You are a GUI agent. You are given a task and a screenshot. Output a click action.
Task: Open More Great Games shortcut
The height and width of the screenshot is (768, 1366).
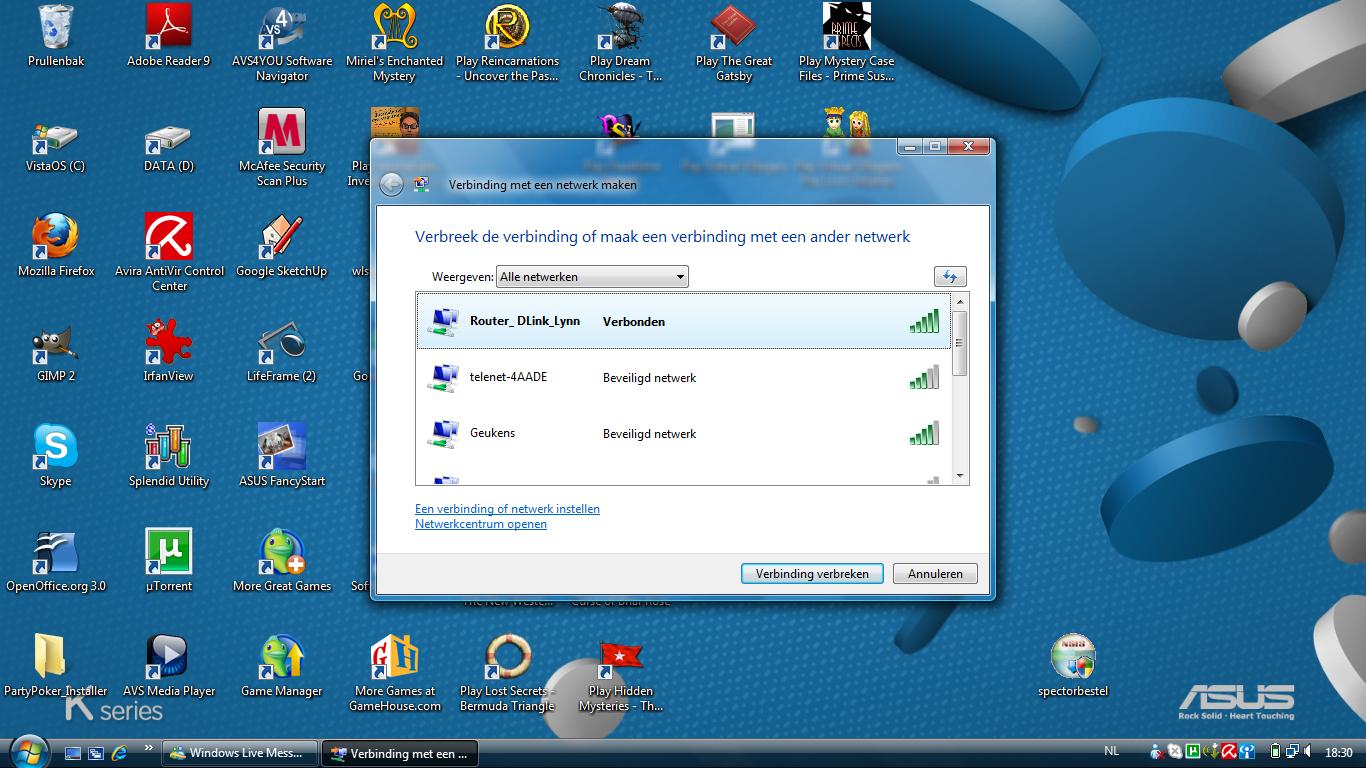click(282, 561)
